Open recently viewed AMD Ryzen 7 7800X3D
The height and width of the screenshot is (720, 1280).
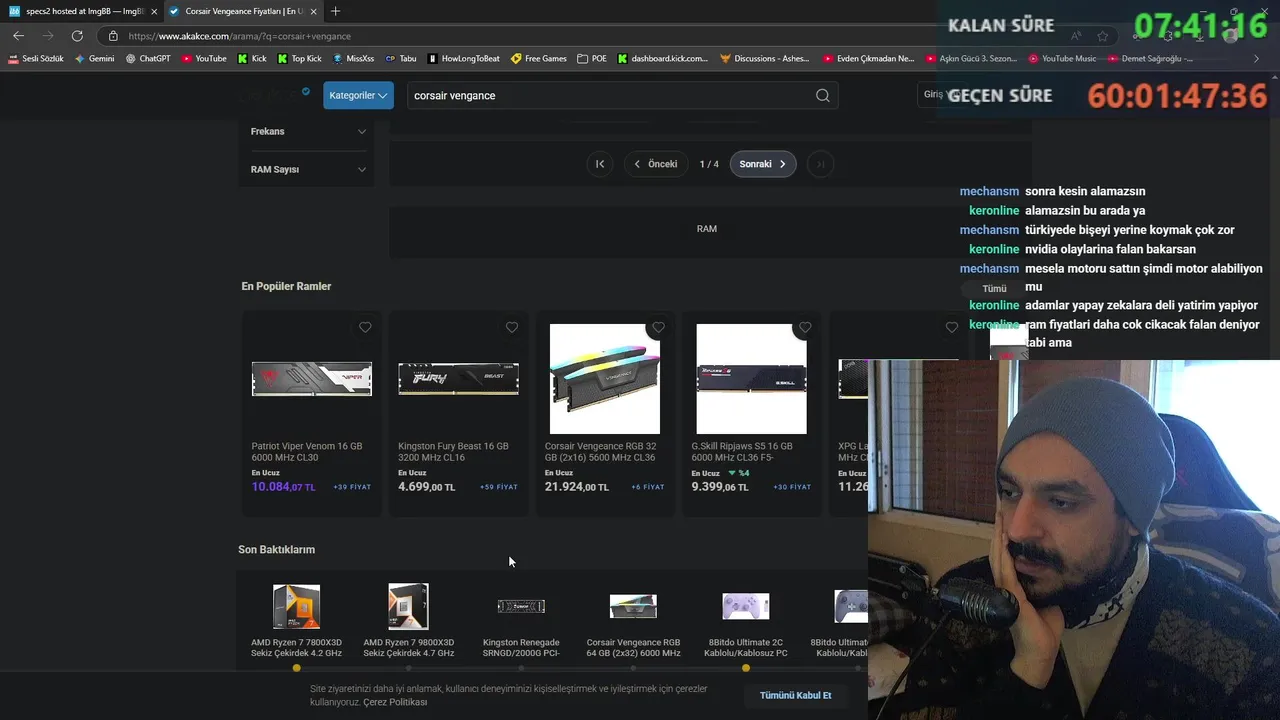296,619
